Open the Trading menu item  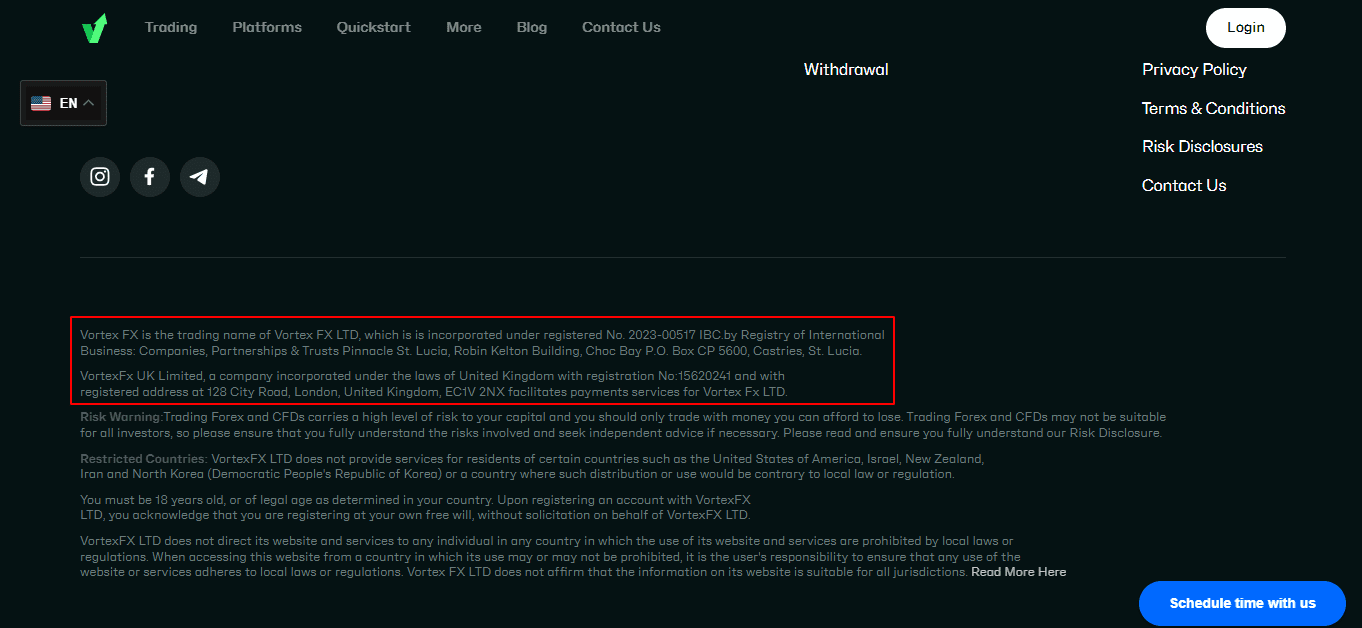tap(171, 27)
